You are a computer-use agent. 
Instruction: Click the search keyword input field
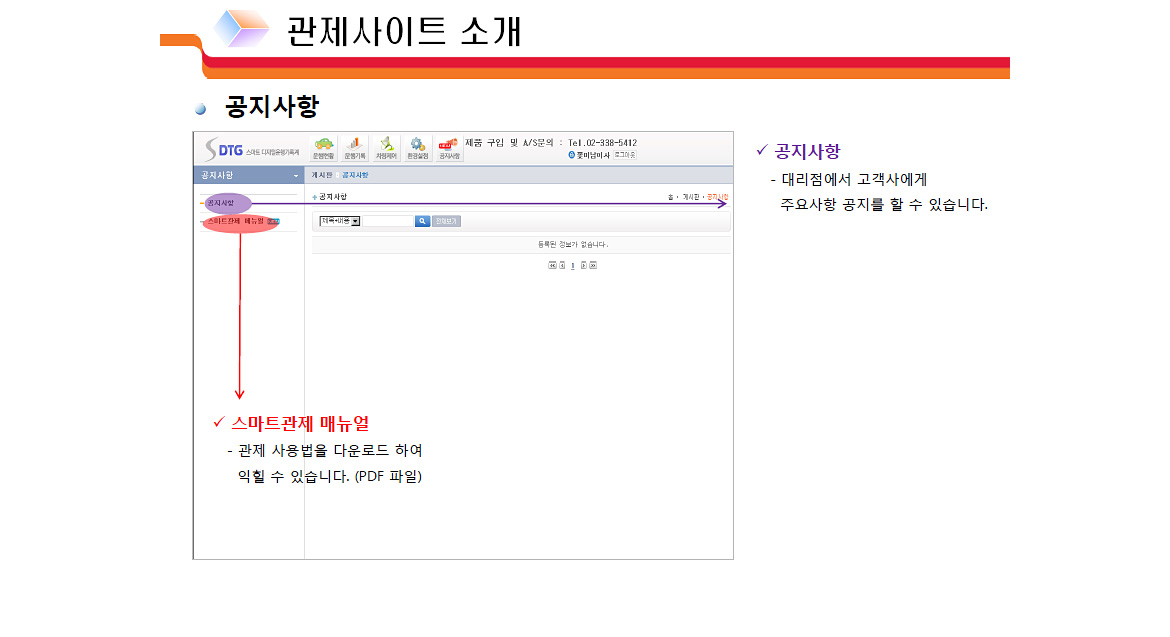point(388,221)
